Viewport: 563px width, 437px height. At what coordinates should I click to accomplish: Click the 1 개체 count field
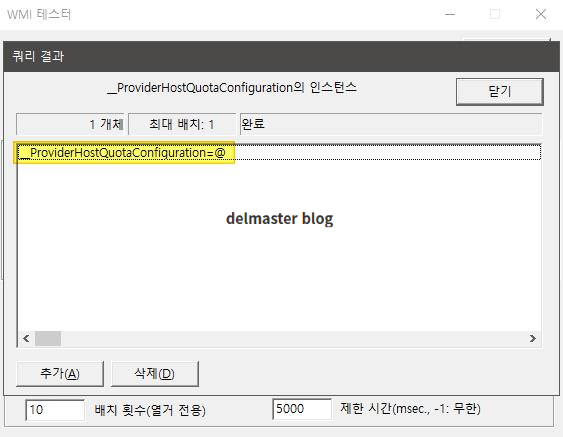[x=70, y=124]
